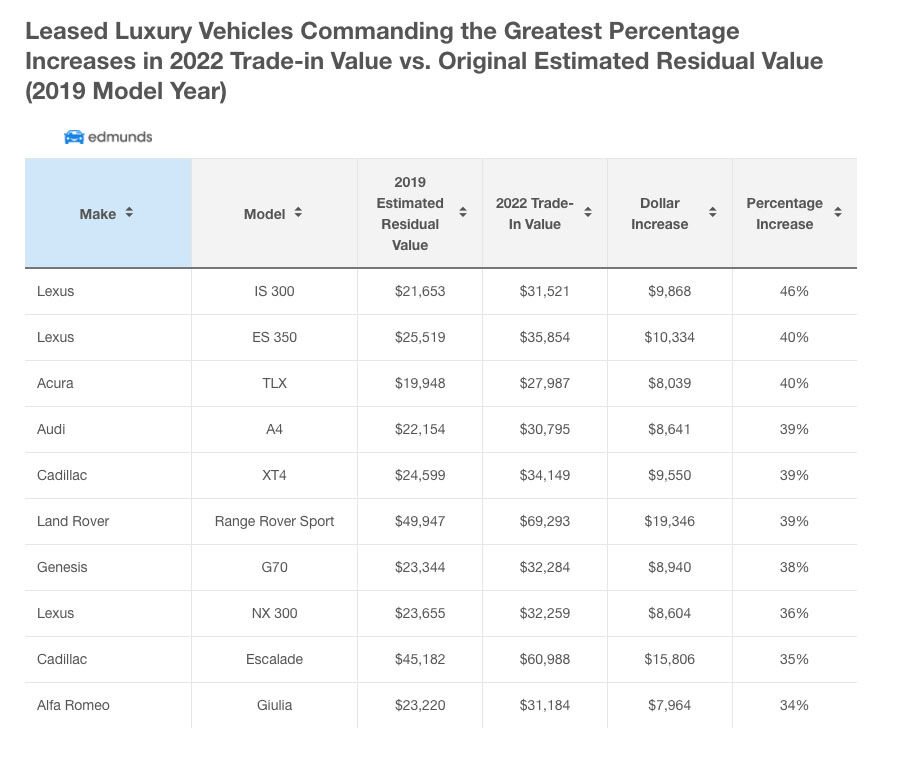909x773 pixels.
Task: Sort using the Dollar Increase arrows
Action: [x=712, y=213]
